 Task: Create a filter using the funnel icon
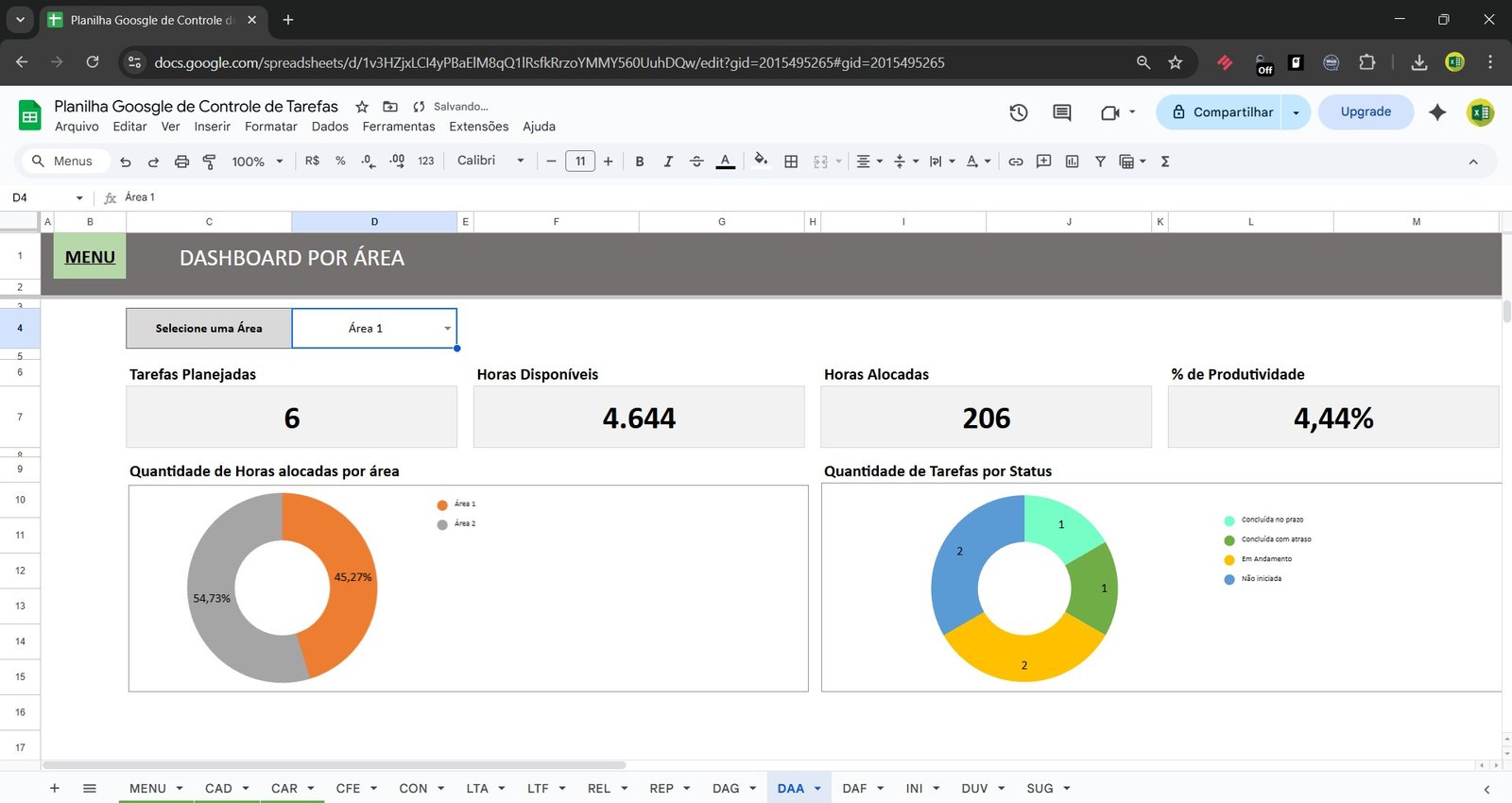point(1100,162)
